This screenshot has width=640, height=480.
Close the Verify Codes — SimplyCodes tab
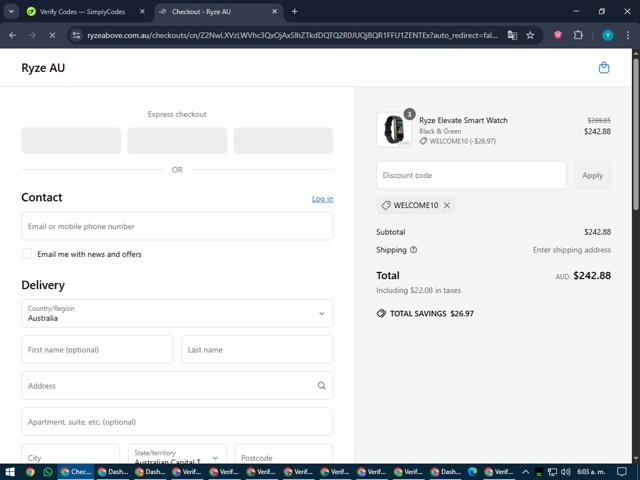pyautogui.click(x=142, y=11)
